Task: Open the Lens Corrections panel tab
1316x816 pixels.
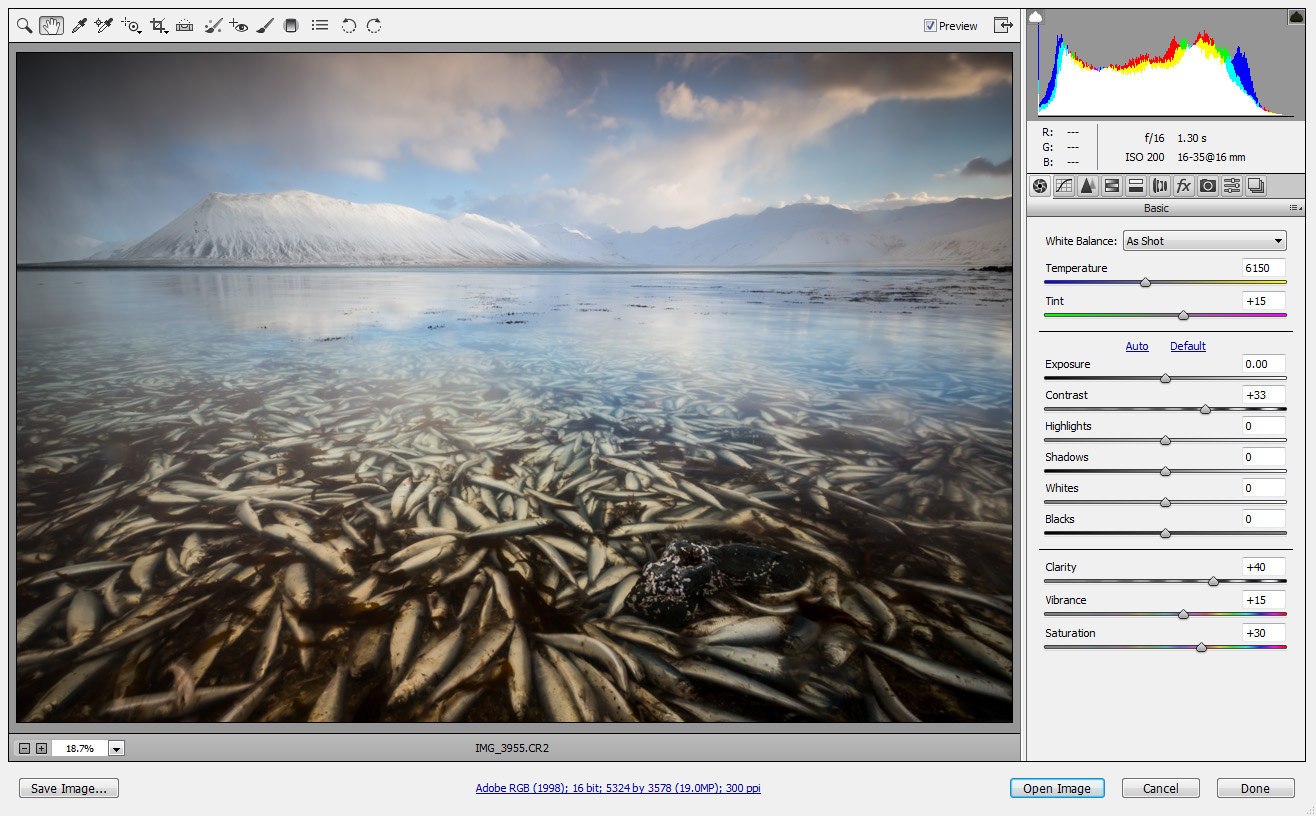Action: 1160,185
